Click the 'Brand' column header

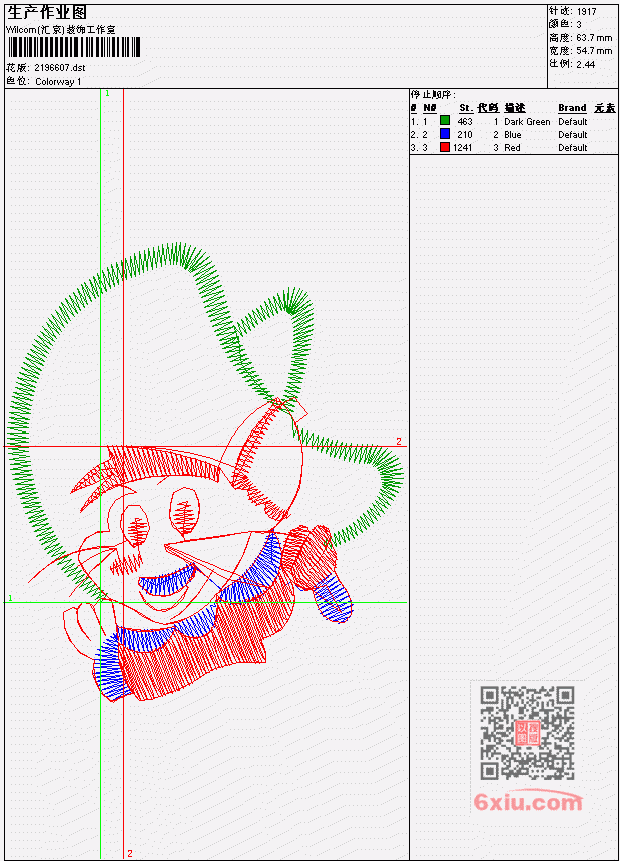572,108
